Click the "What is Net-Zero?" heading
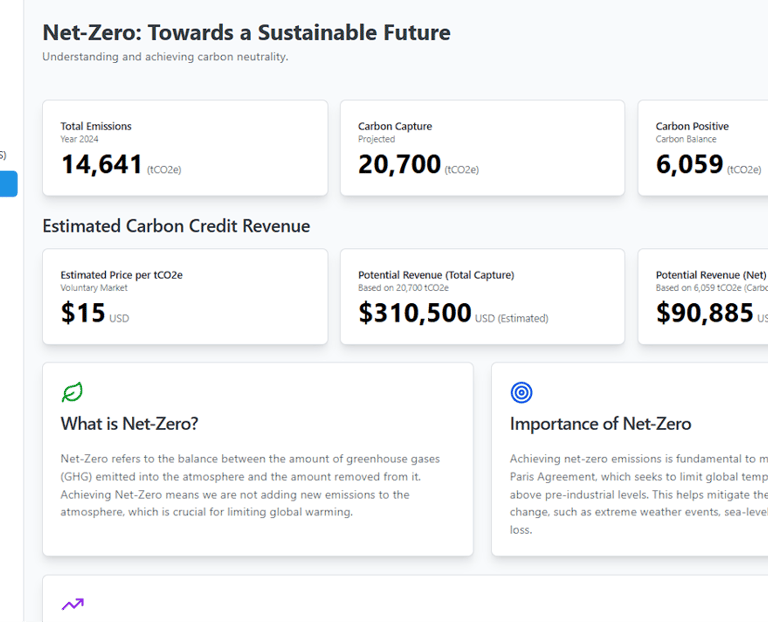 (x=129, y=424)
